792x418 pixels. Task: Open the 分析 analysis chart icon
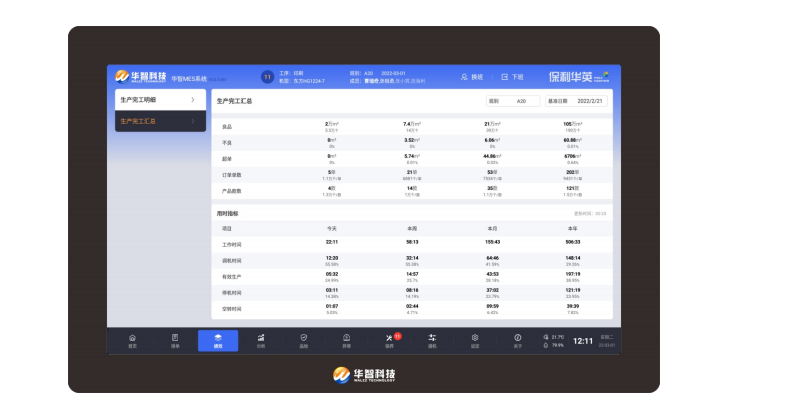[x=261, y=340]
